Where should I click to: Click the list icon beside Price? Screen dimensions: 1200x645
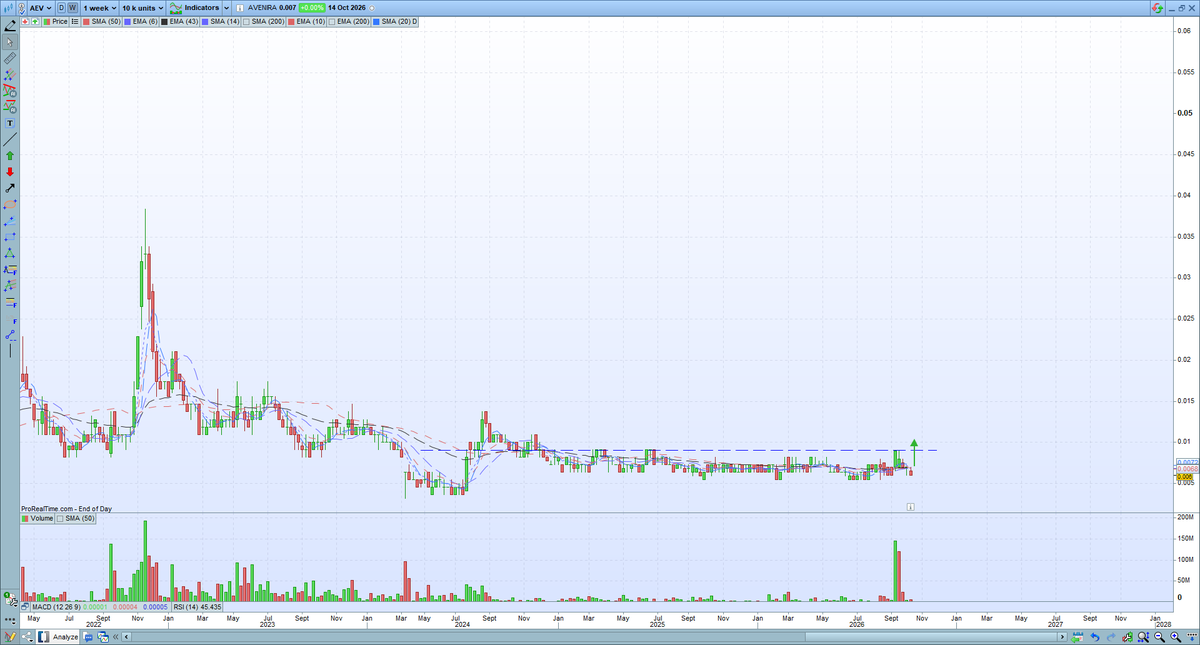(74, 21)
